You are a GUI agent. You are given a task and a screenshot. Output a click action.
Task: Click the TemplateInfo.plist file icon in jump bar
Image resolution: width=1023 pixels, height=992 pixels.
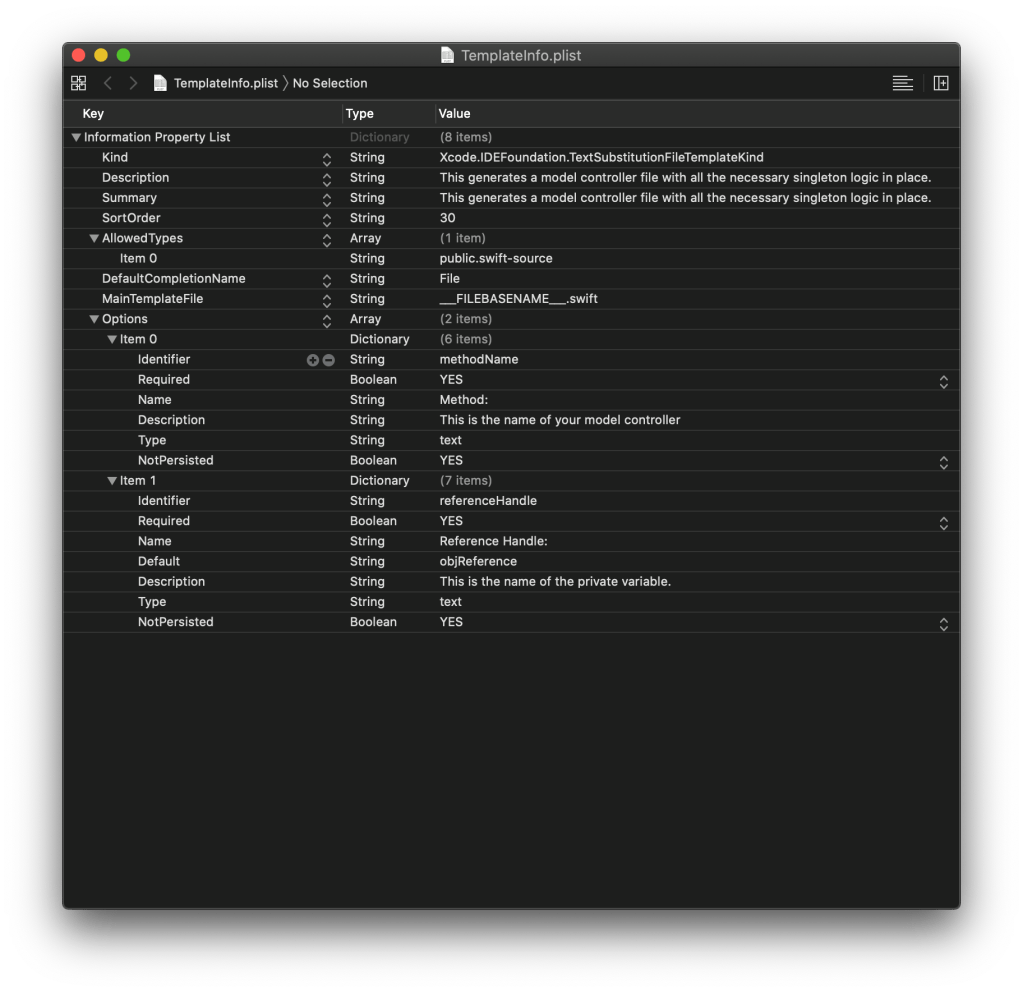coord(160,83)
